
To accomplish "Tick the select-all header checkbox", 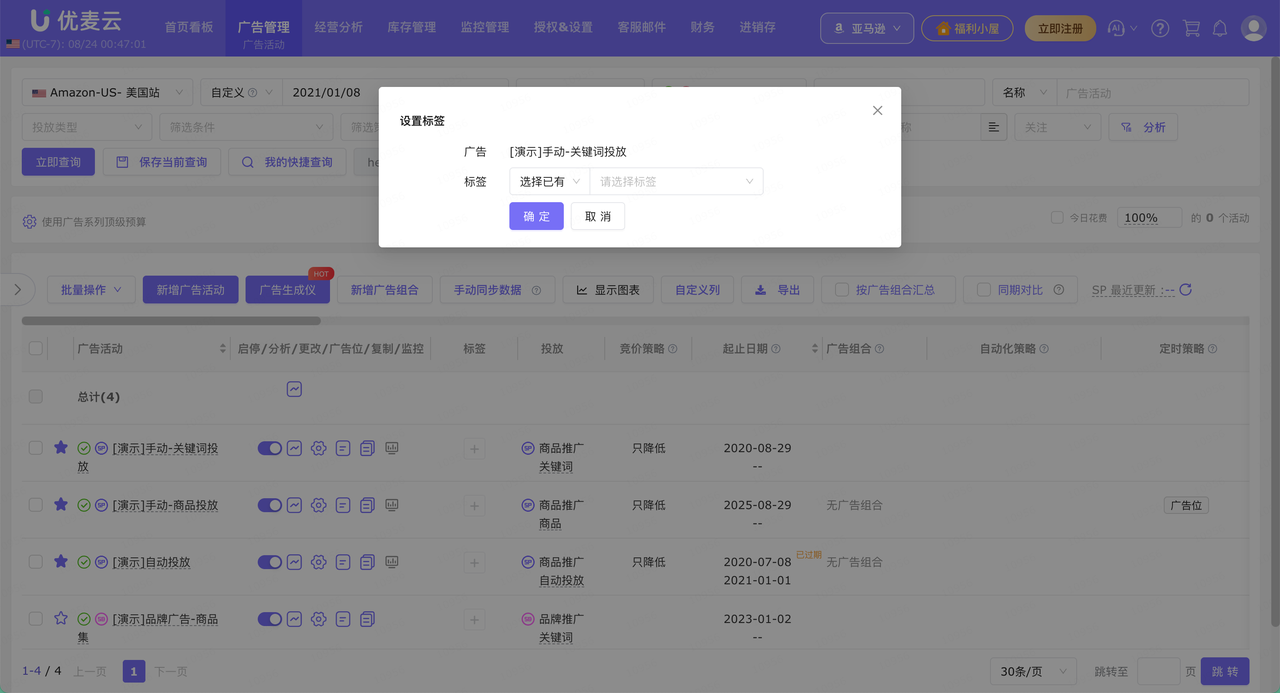I will pyautogui.click(x=36, y=349).
